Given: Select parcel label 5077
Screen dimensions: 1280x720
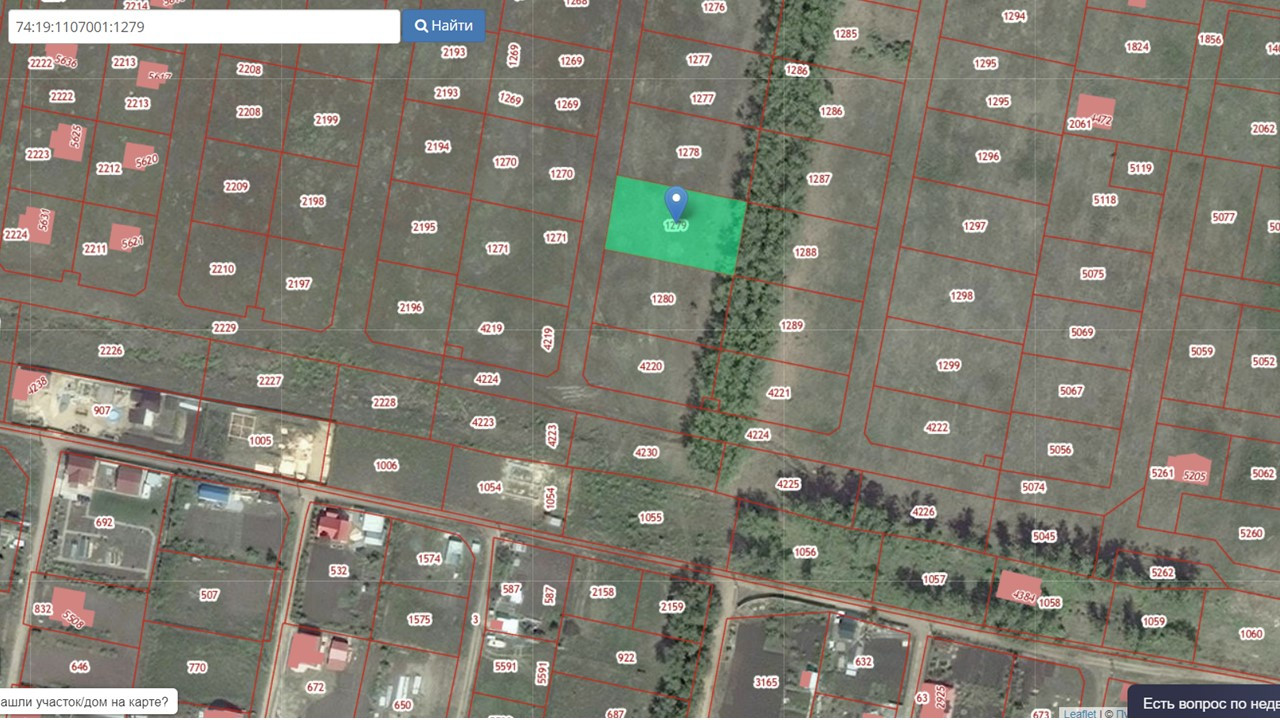Looking at the screenshot, I should [x=1223, y=217].
